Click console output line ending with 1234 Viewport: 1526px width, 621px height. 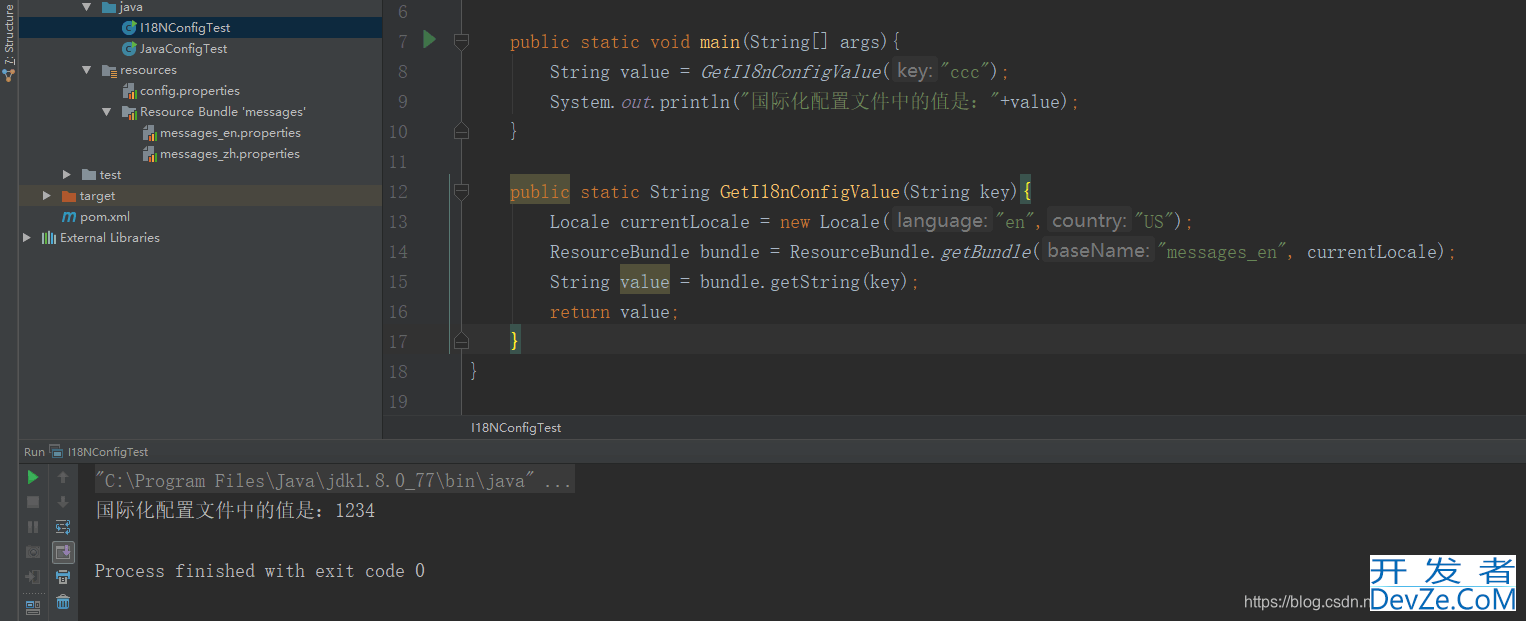click(x=235, y=511)
